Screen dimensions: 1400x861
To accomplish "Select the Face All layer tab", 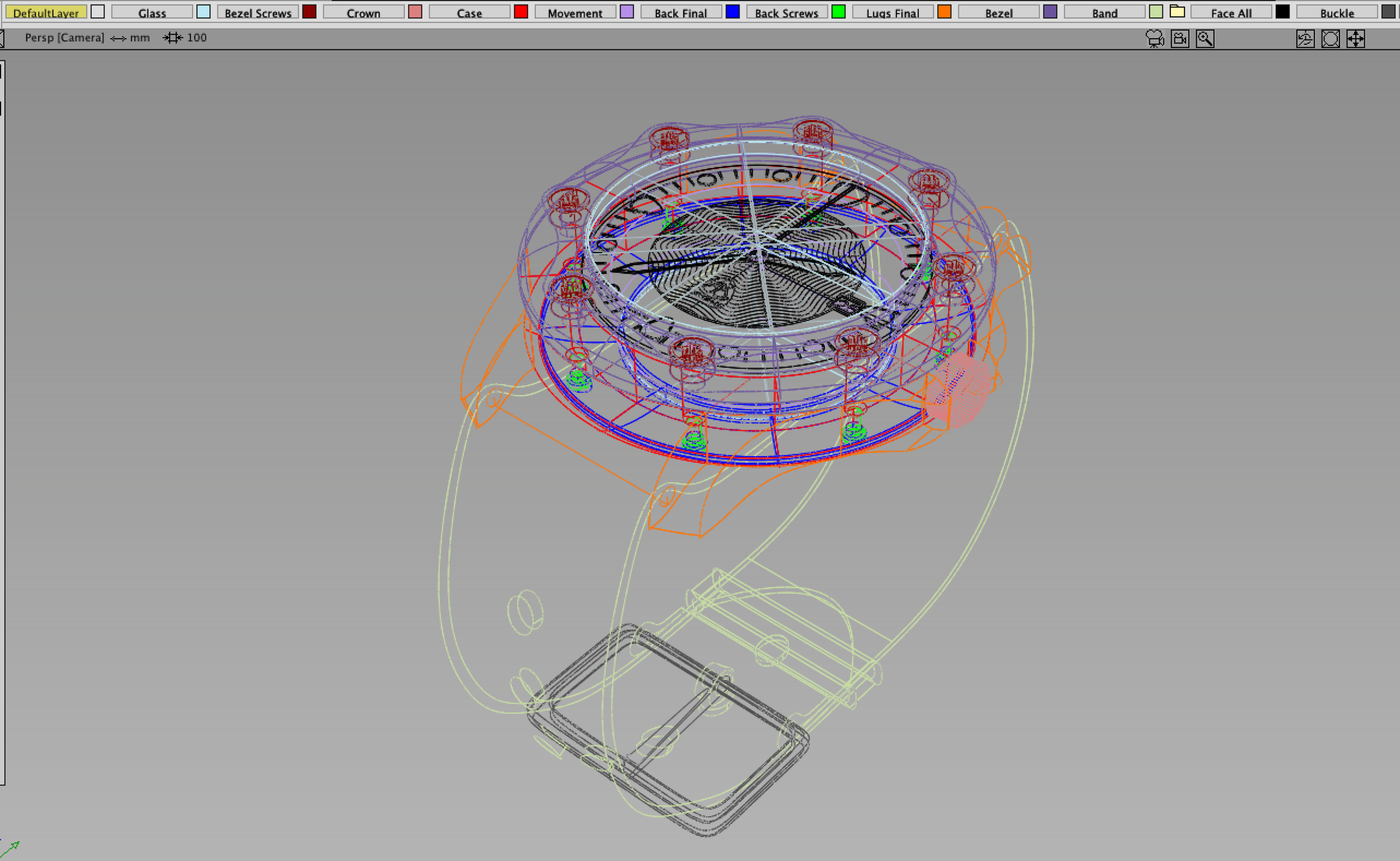I will point(1231,12).
